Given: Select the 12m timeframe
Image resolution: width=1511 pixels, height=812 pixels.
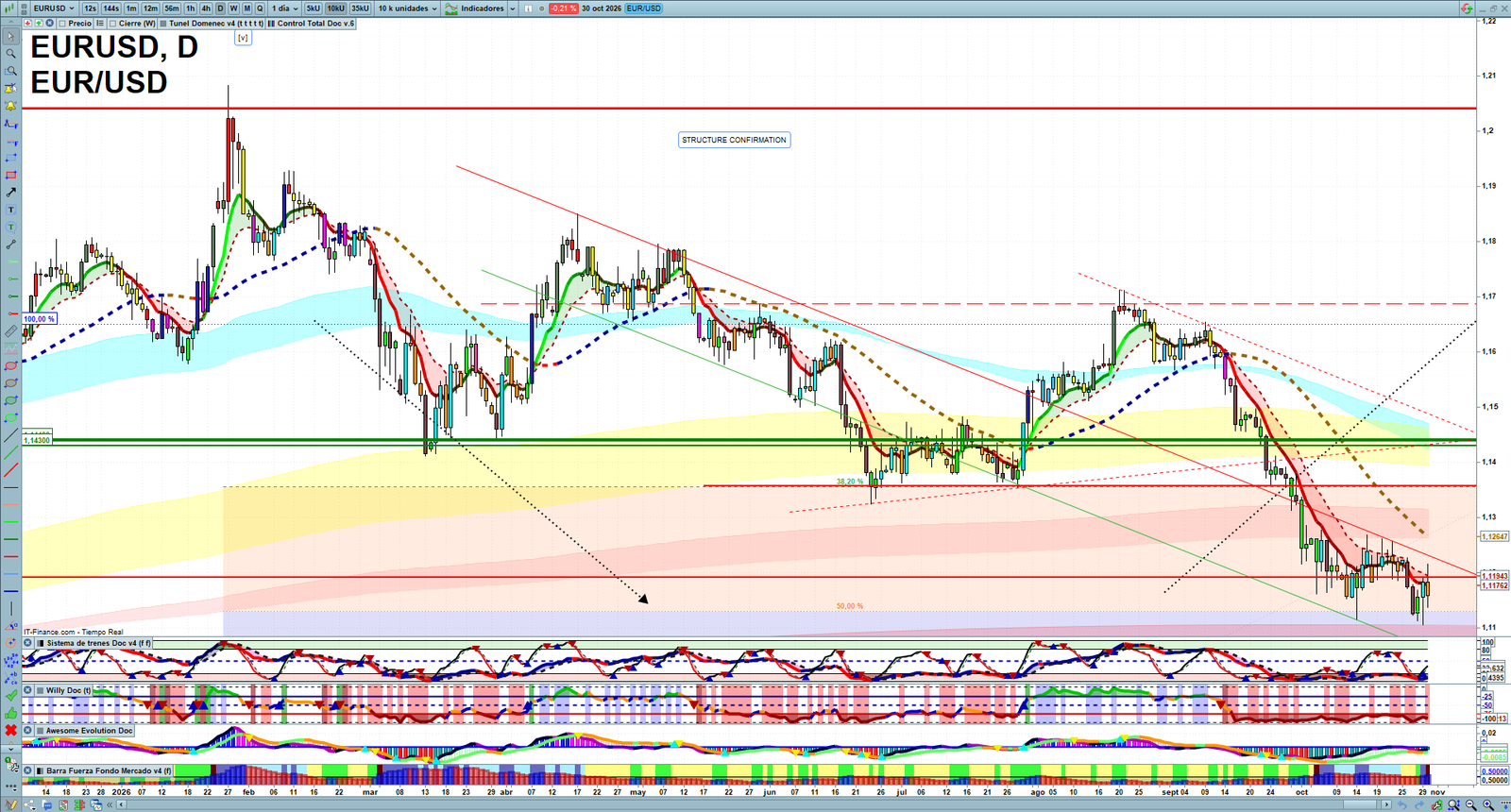Looking at the screenshot, I should 150,8.
